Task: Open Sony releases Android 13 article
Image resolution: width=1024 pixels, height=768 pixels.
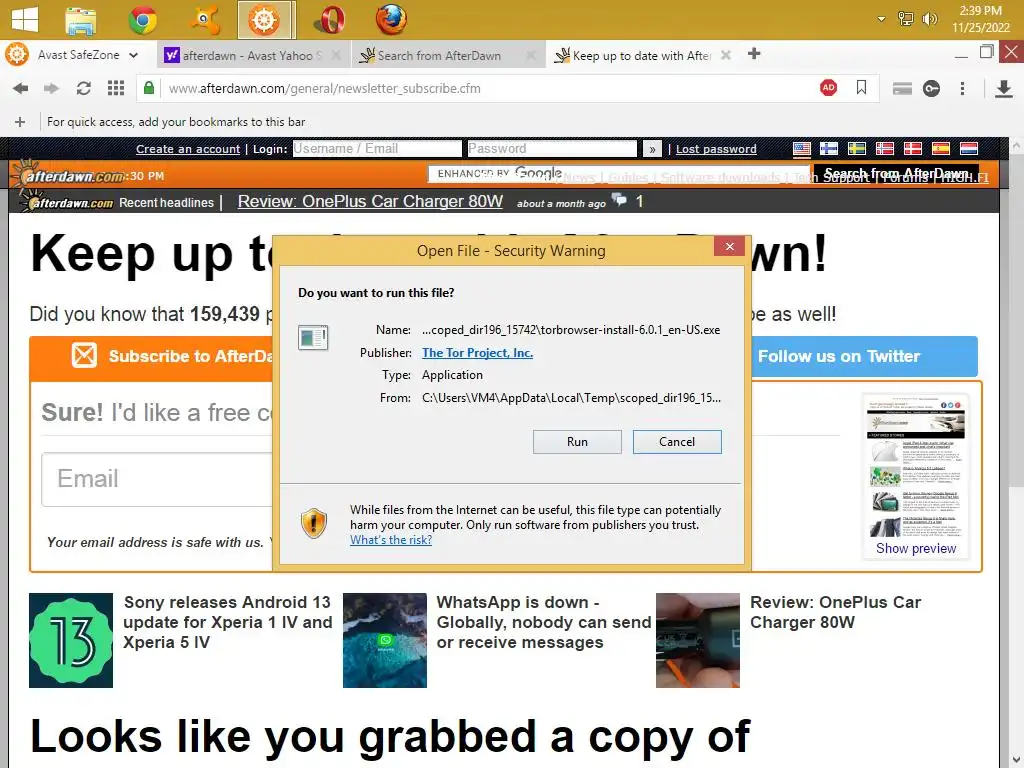Action: pos(227,622)
